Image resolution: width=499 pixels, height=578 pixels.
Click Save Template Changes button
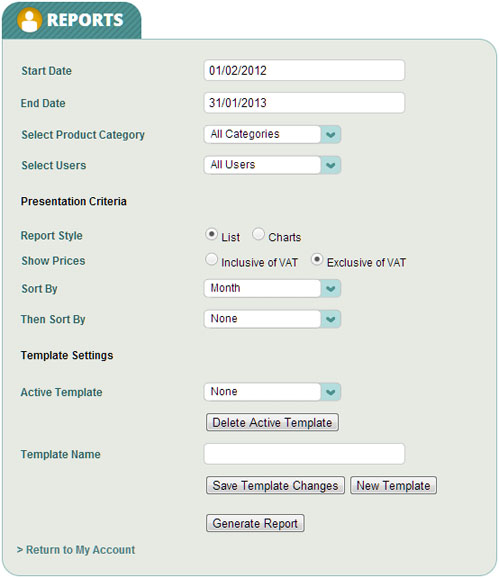tap(275, 485)
